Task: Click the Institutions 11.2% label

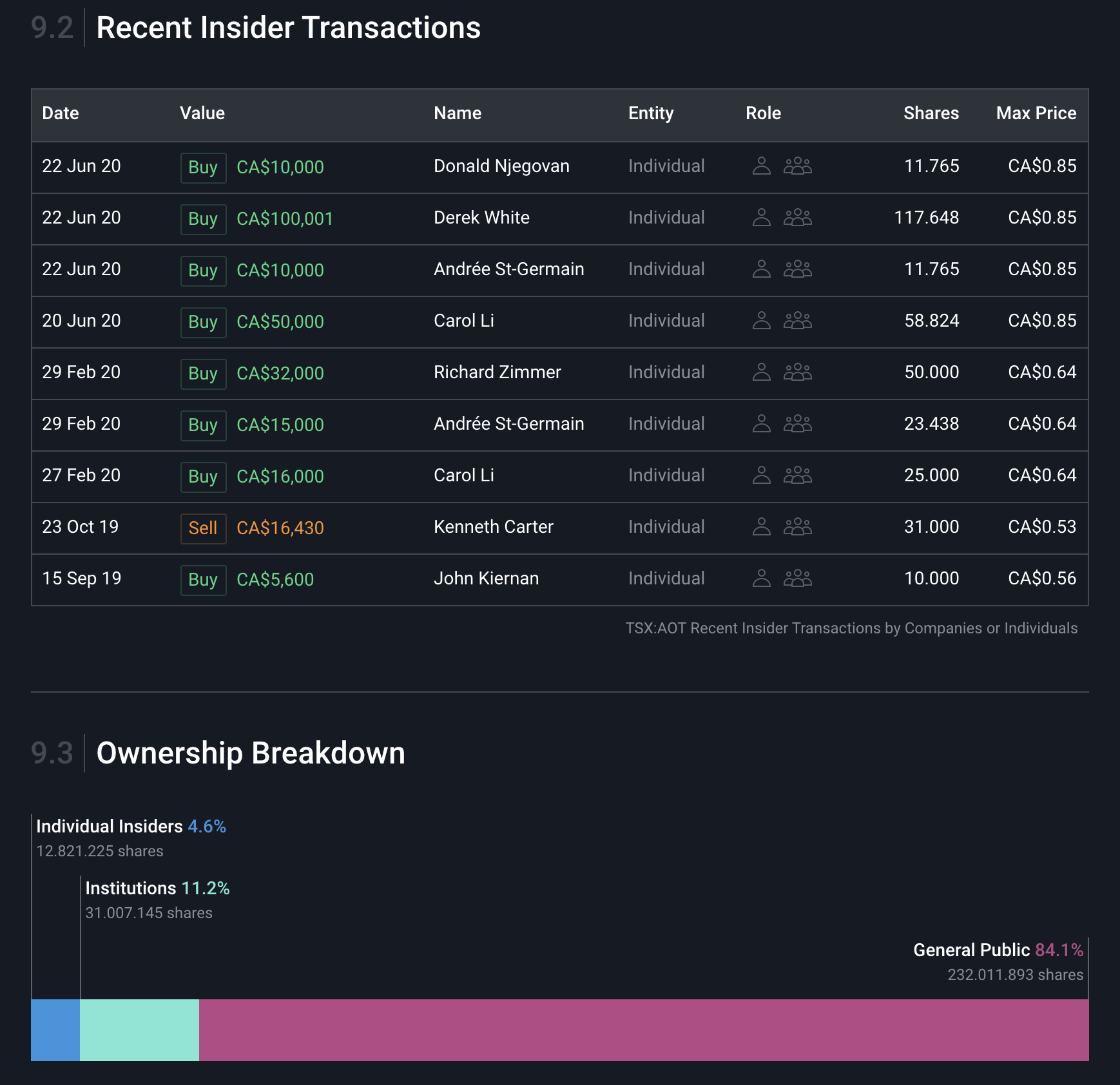Action: coord(157,888)
